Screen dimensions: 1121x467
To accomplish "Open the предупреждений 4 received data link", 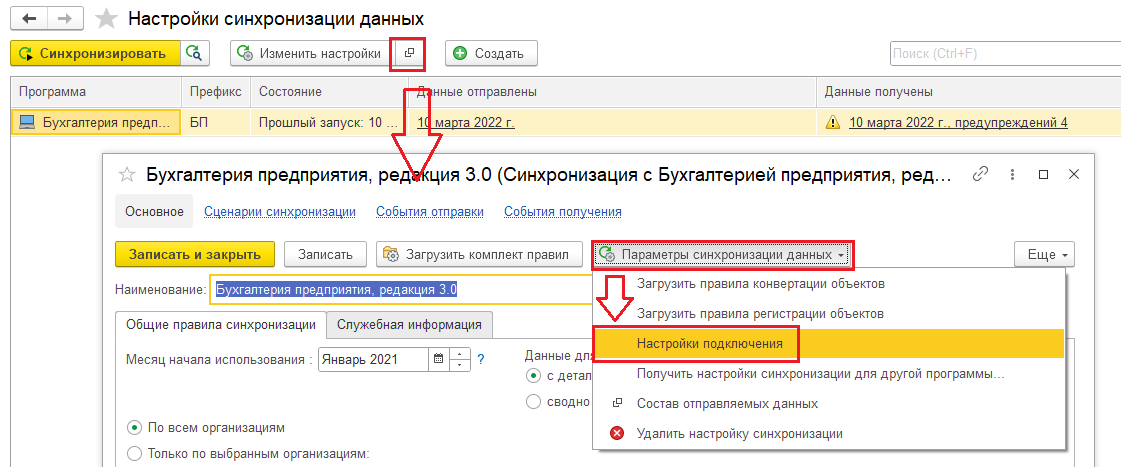I will 958,122.
